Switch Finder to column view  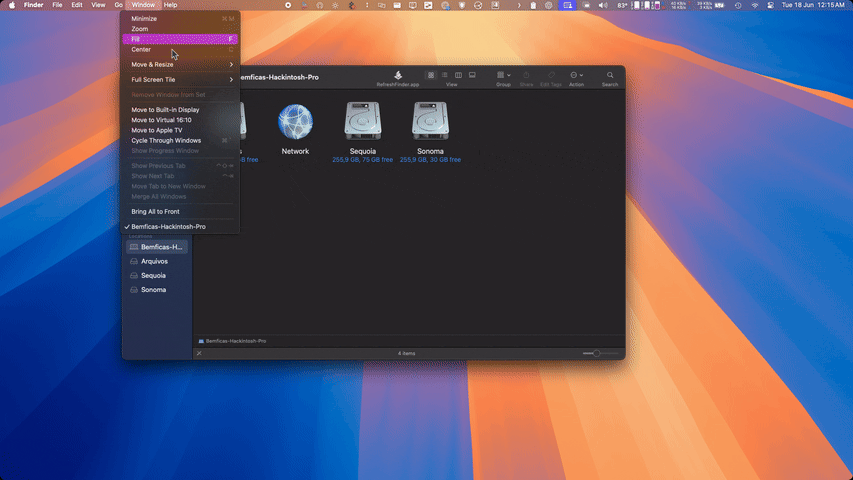coord(458,75)
